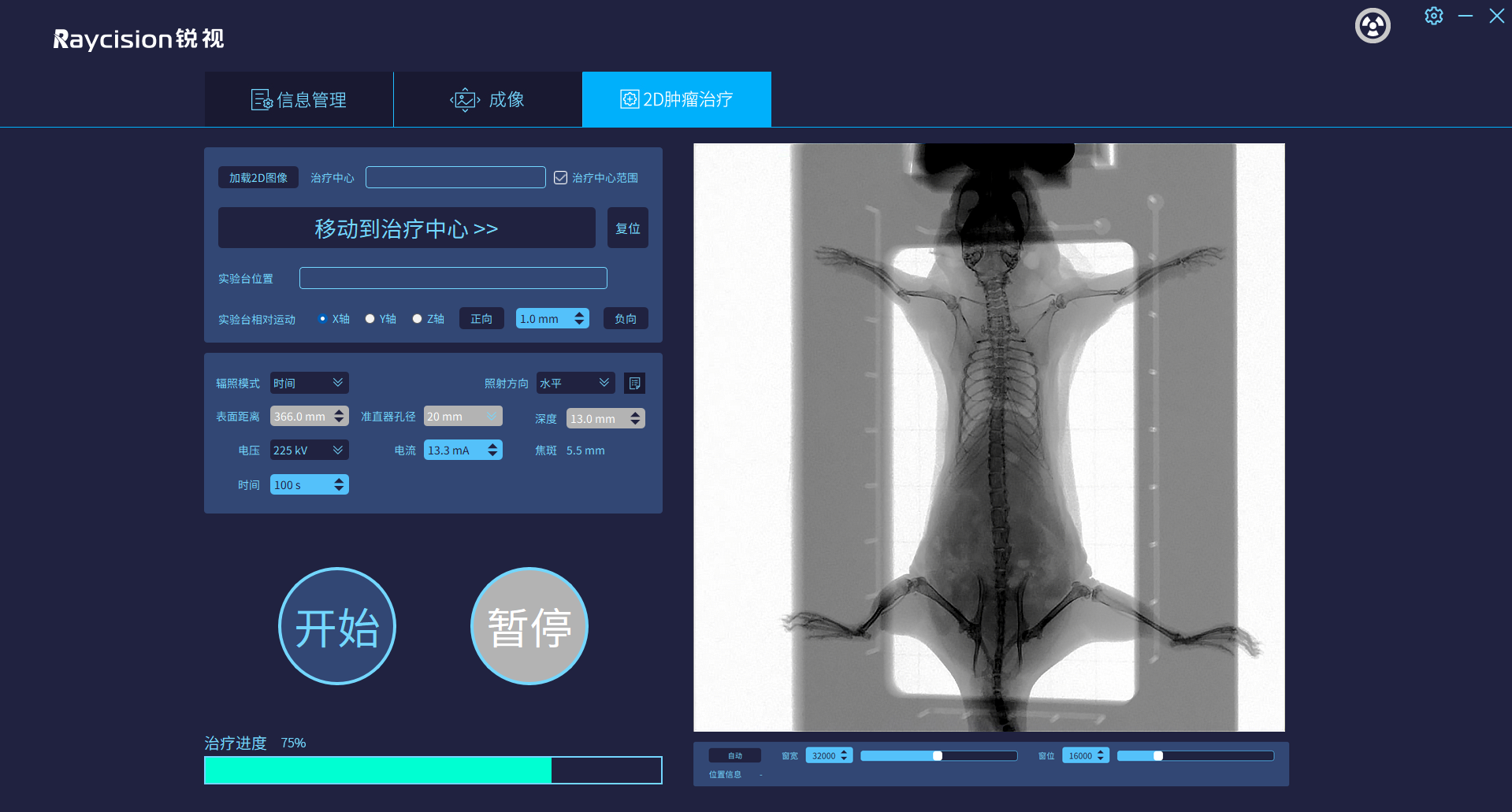Minimize the application window
This screenshot has width=1512, height=812.
(x=1466, y=16)
